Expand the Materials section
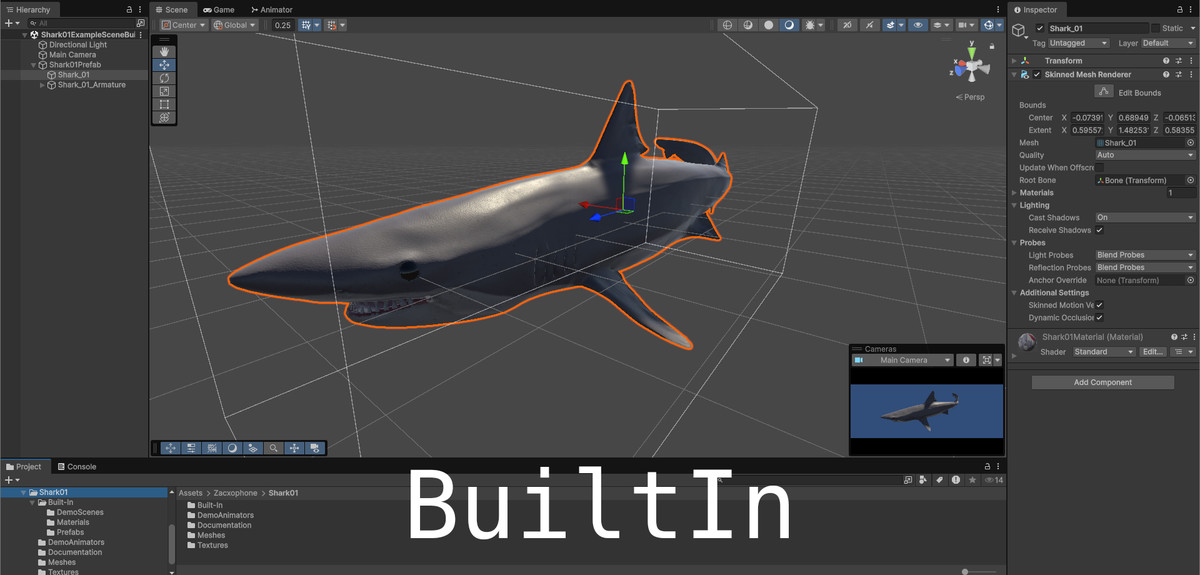1200x575 pixels. click(1014, 193)
